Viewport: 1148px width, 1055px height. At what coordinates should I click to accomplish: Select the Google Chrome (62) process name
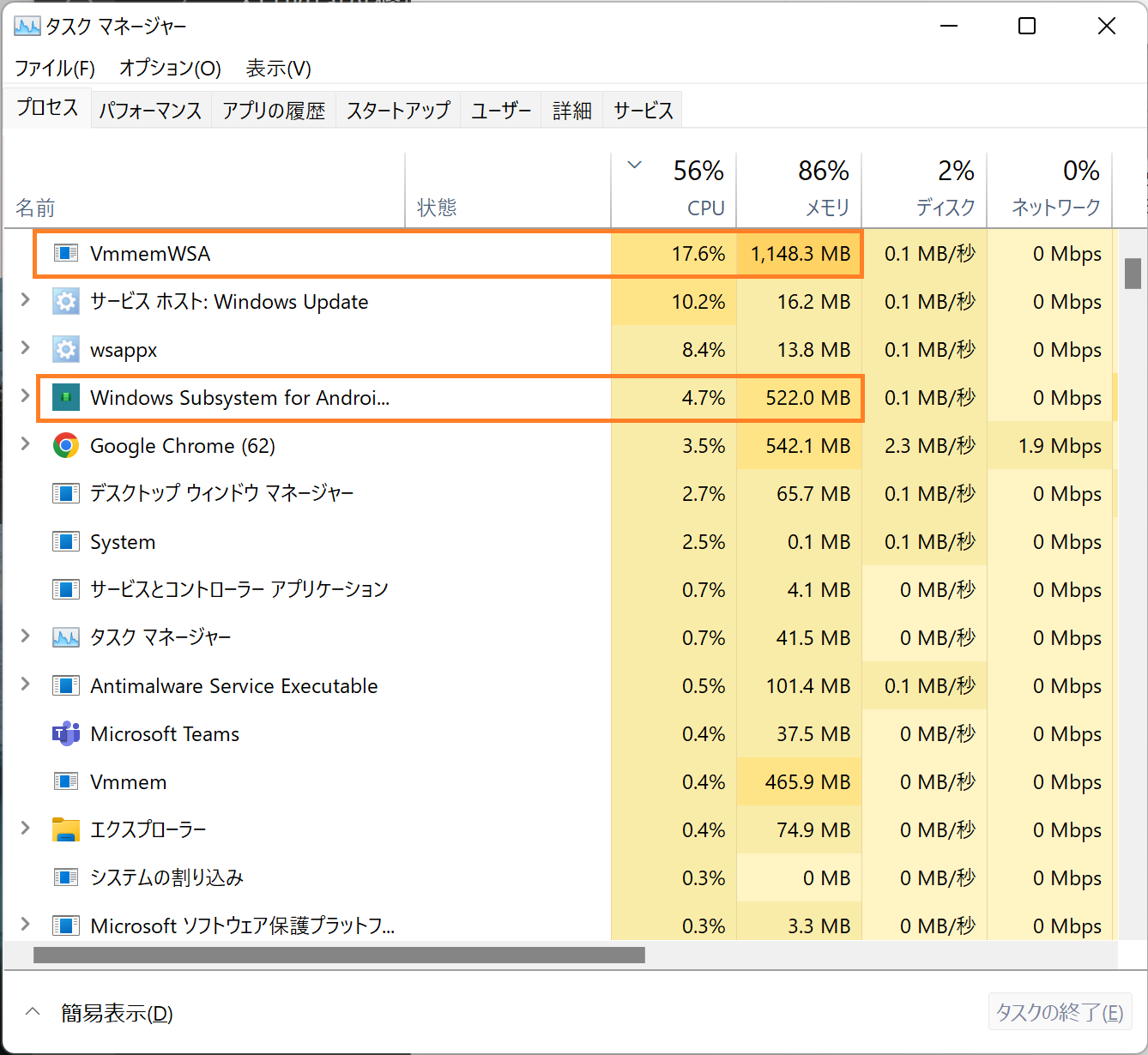click(183, 446)
